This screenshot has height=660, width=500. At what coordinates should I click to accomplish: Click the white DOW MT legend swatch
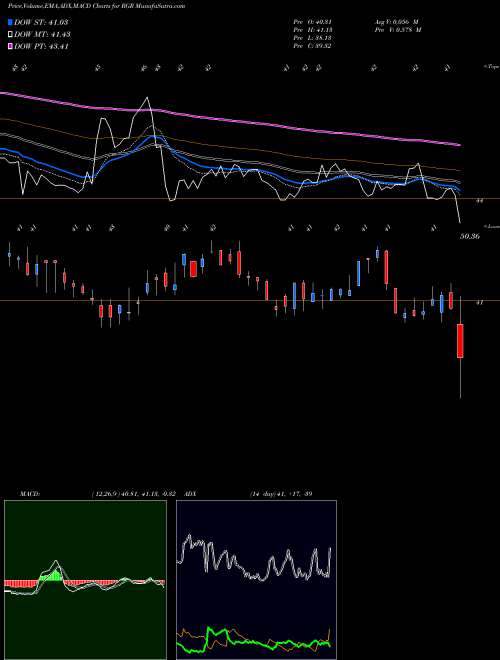11,35
